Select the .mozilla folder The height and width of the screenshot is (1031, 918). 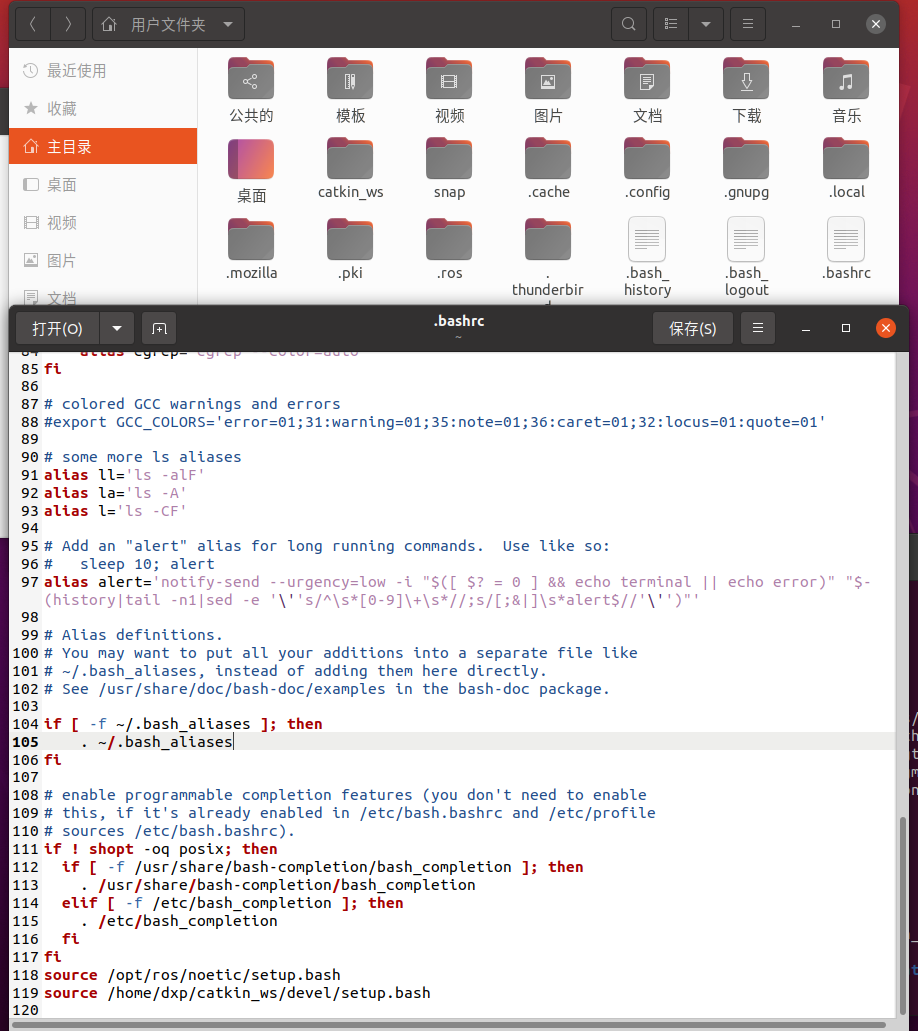coord(251,240)
